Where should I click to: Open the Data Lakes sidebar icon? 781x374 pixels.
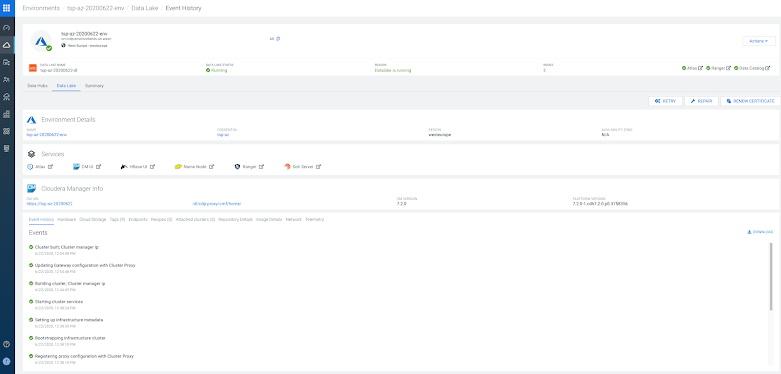(x=6, y=62)
